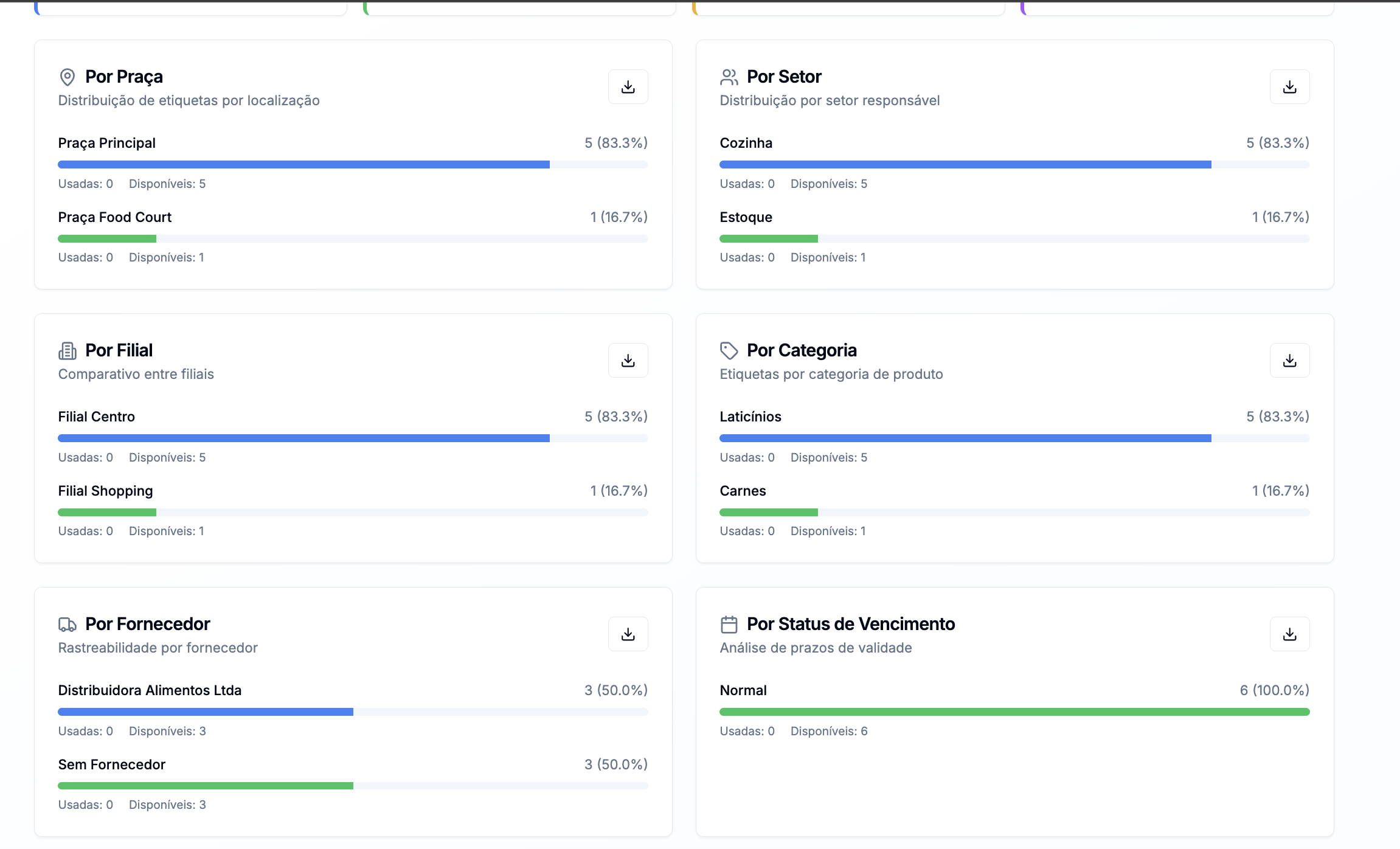
Task: Click the map pin icon beside Por Praça
Action: [x=68, y=77]
